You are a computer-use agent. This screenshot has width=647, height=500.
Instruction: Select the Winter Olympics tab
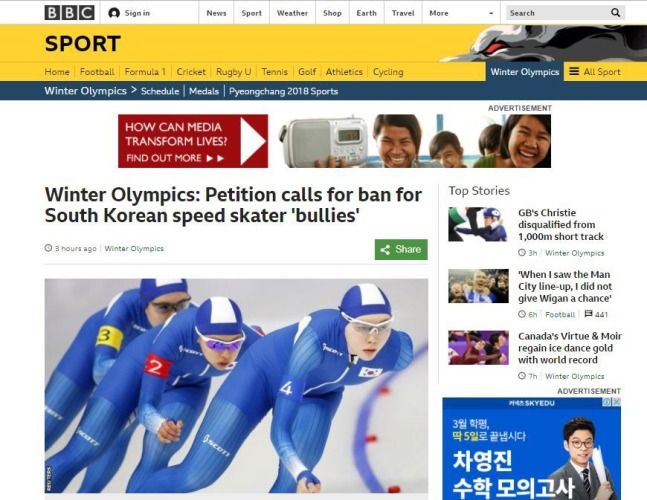click(x=524, y=72)
